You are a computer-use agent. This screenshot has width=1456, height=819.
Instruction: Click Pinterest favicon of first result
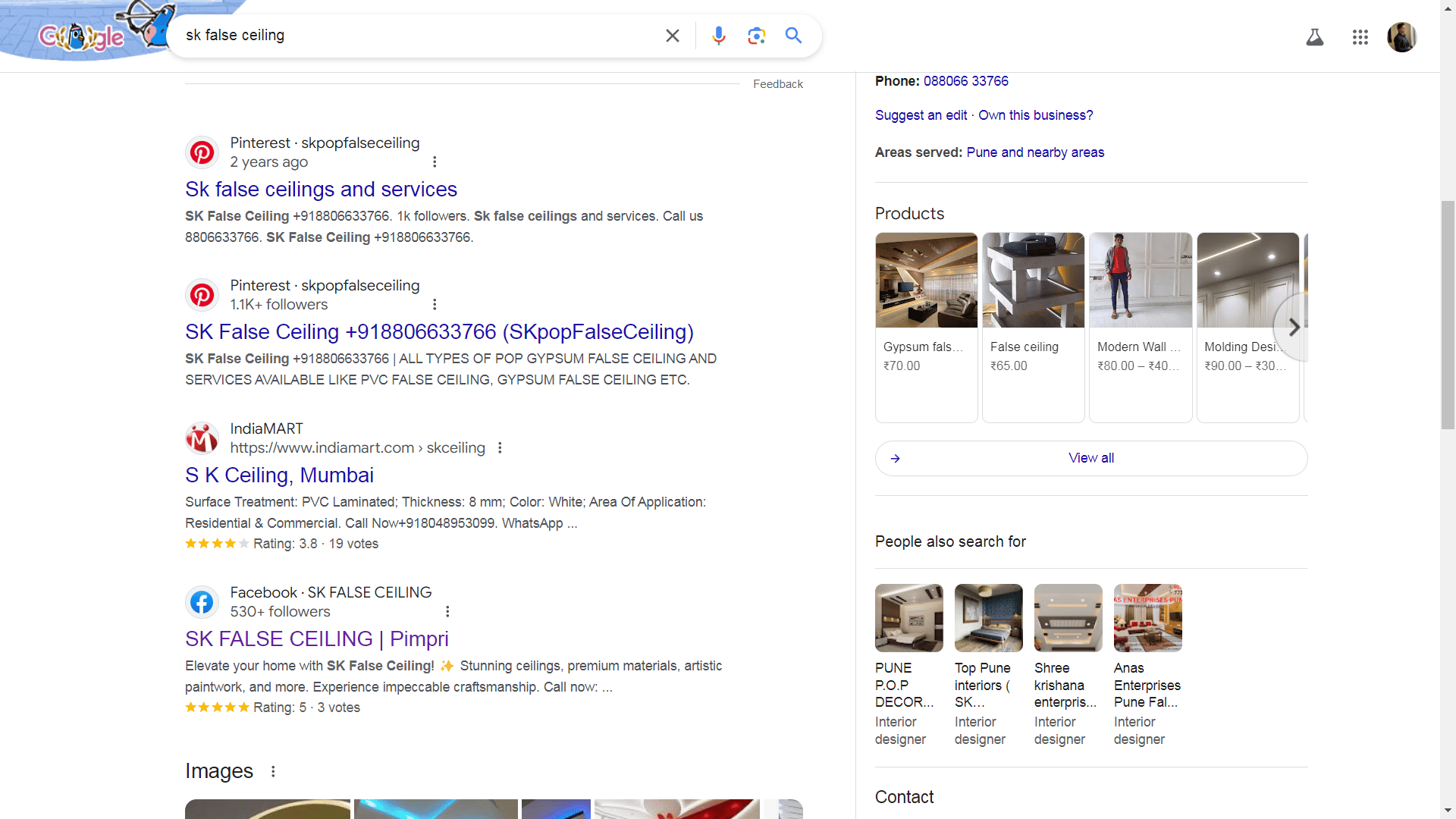pos(202,152)
